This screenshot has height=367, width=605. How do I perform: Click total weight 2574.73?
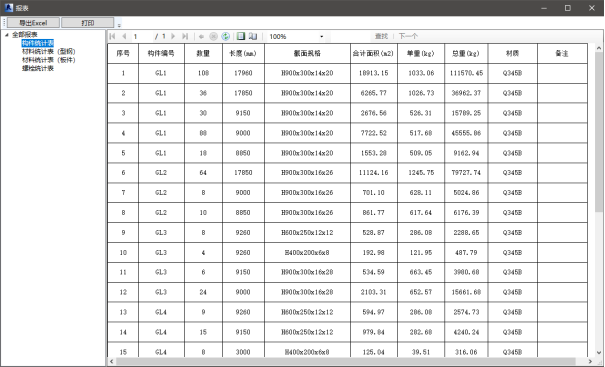pyautogui.click(x=466, y=312)
